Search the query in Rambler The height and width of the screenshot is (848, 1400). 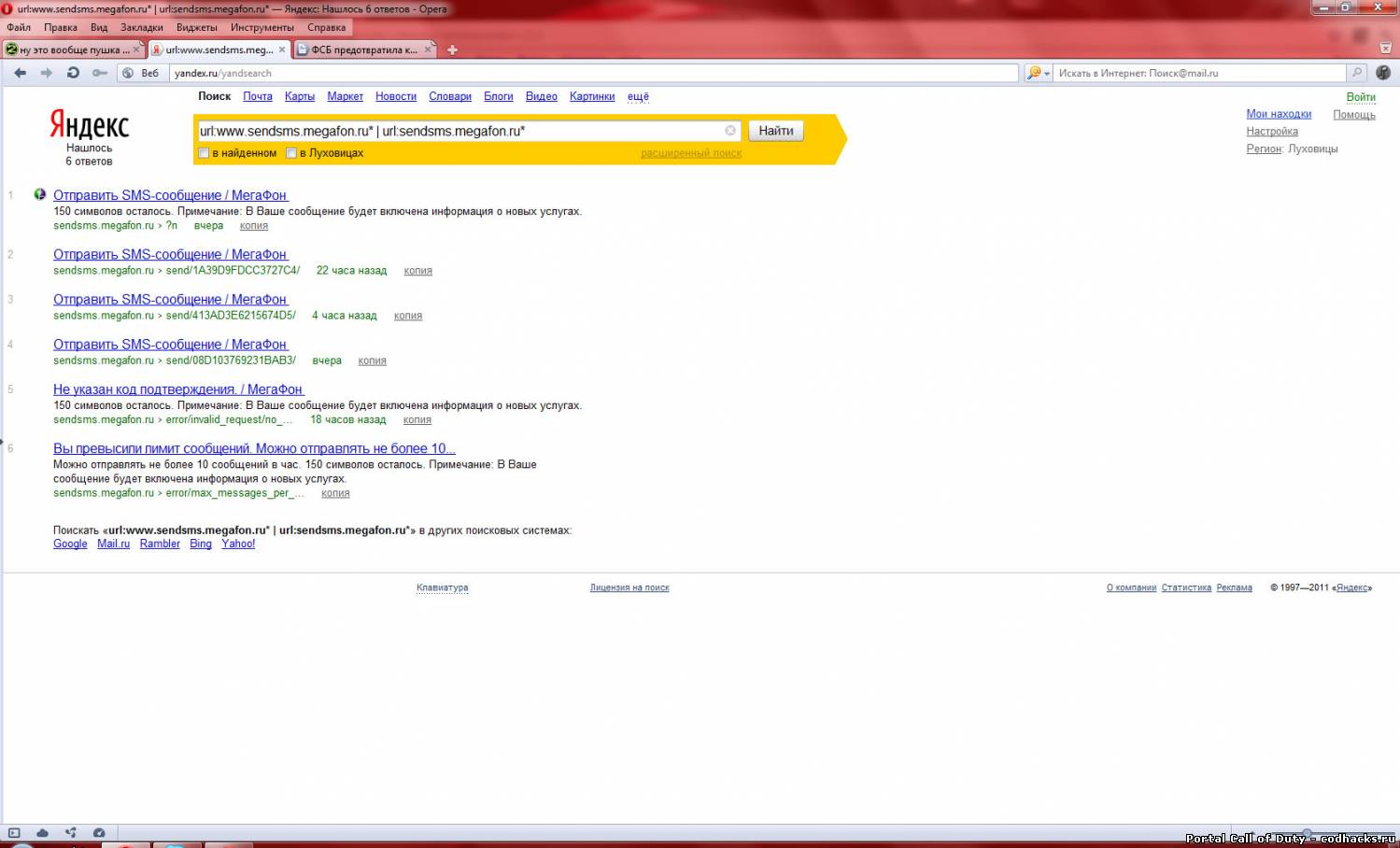pos(160,544)
